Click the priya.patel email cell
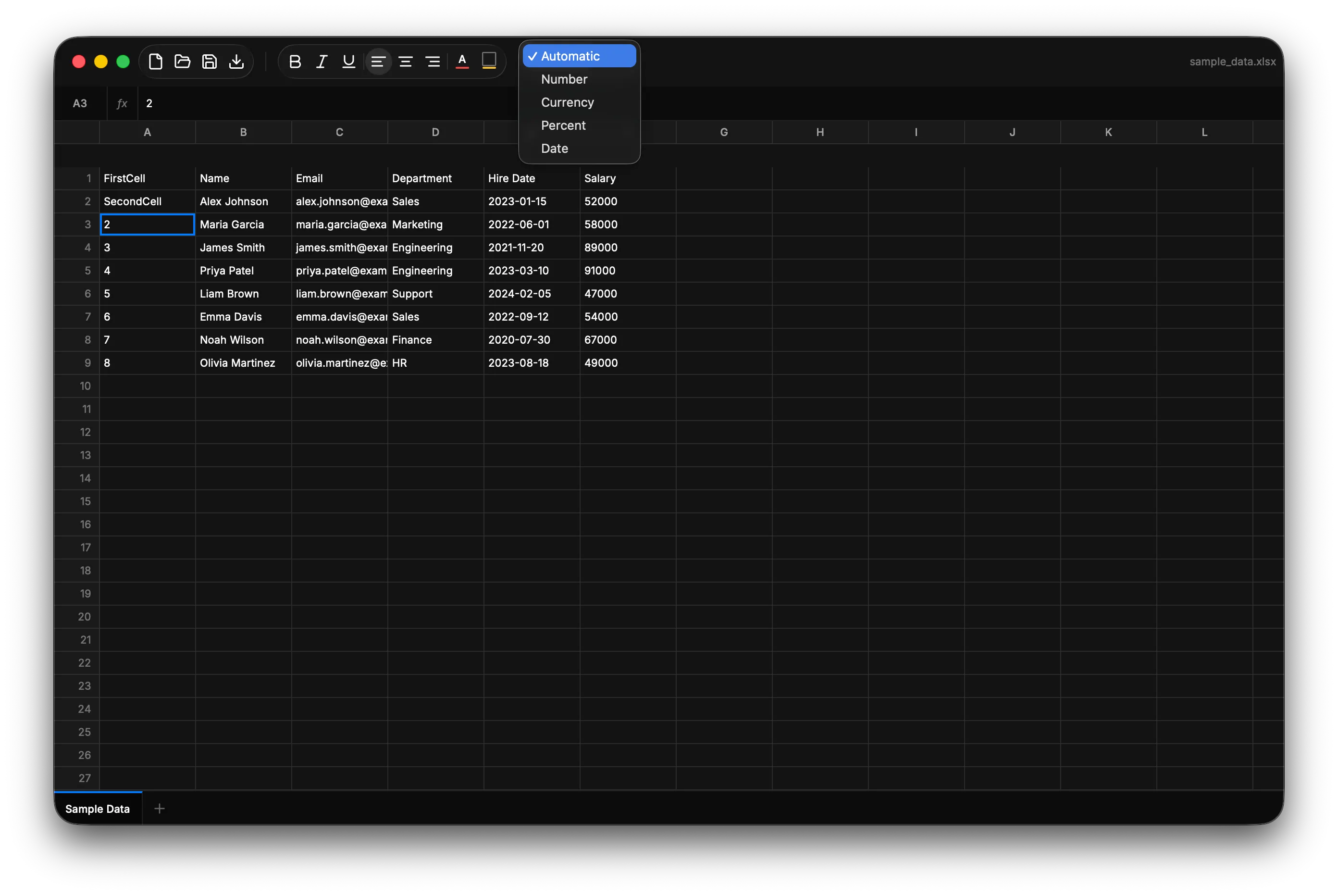 pyautogui.click(x=339, y=270)
